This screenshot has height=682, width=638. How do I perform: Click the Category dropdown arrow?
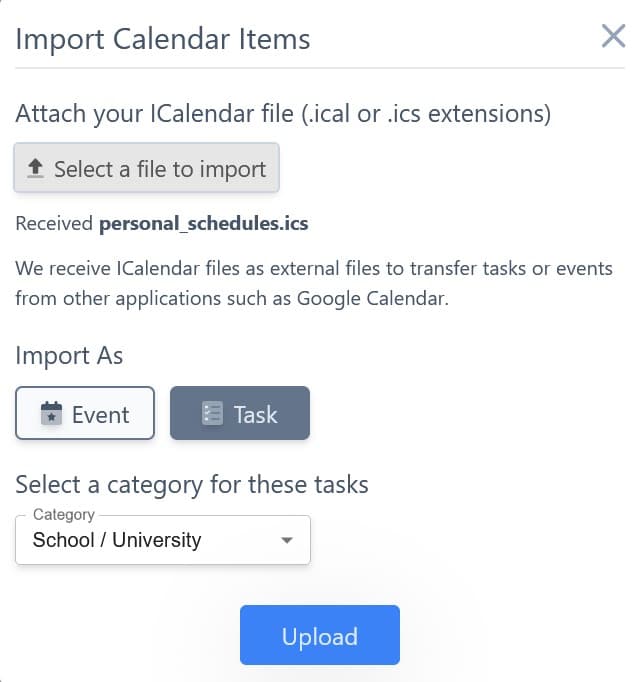coord(287,540)
